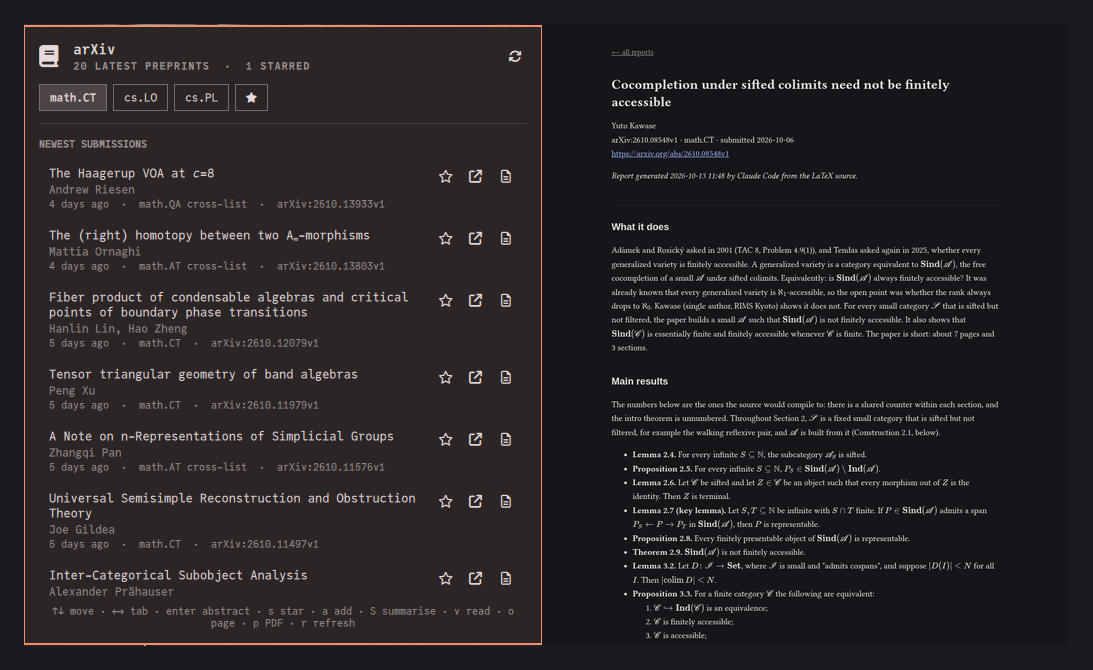The height and width of the screenshot is (670, 1093).
Task: Click the Cocompletion under sifted colimits heading
Action: coord(780,93)
